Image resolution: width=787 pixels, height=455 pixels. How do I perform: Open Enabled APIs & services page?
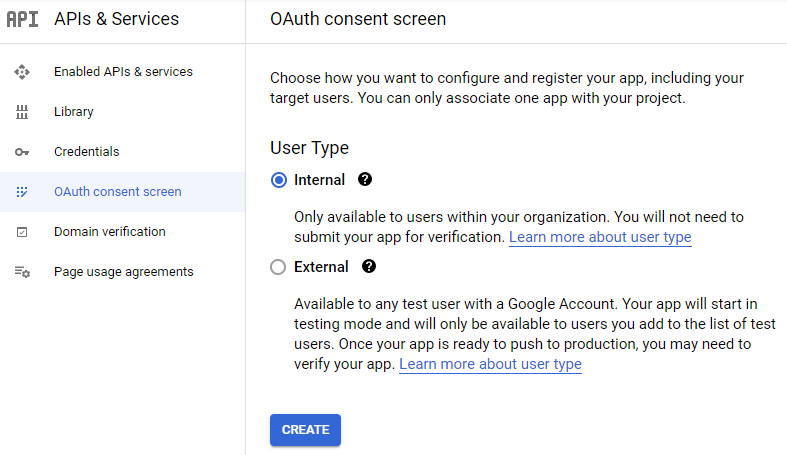click(x=123, y=72)
